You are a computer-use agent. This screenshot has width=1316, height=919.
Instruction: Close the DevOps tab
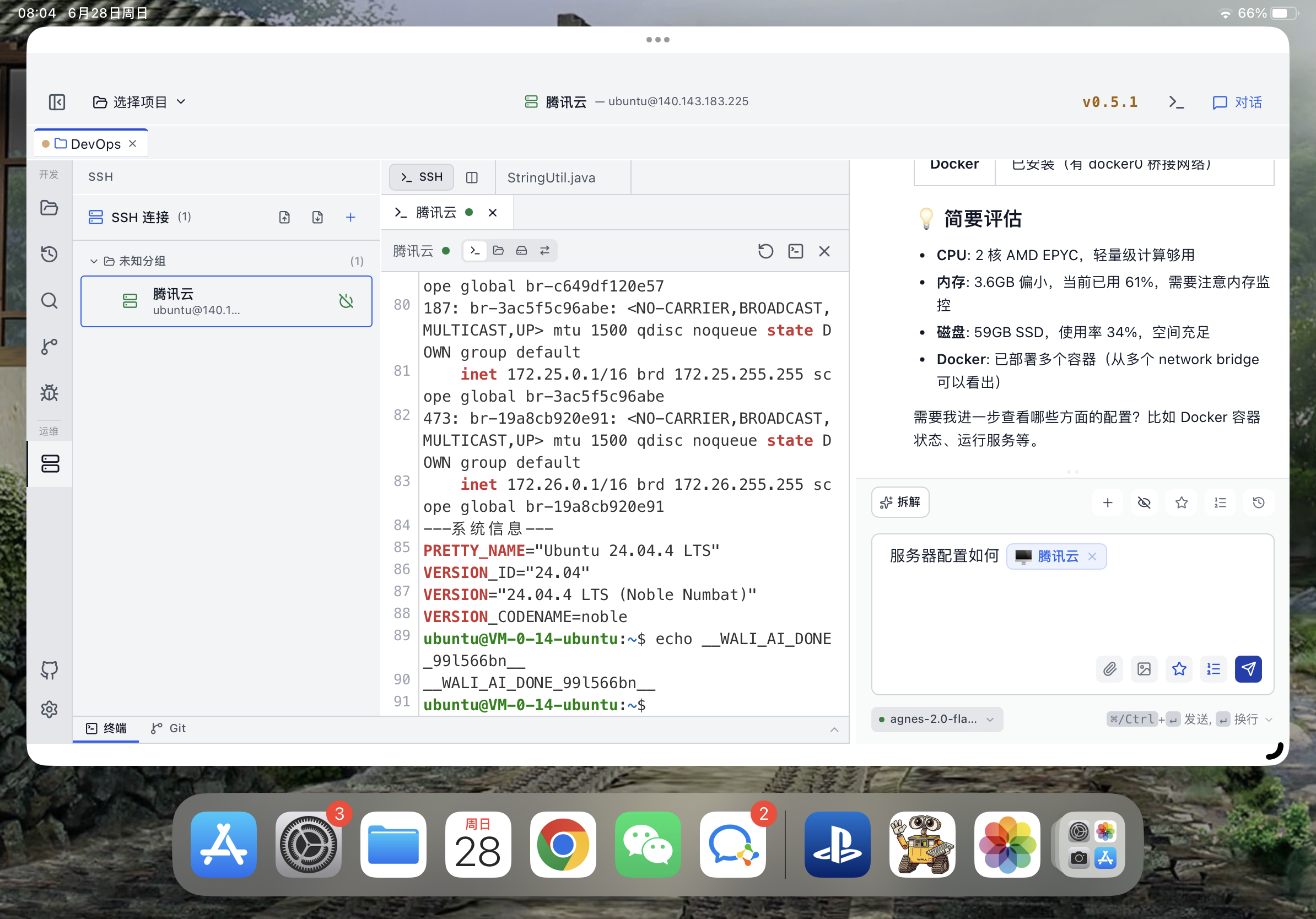132,143
